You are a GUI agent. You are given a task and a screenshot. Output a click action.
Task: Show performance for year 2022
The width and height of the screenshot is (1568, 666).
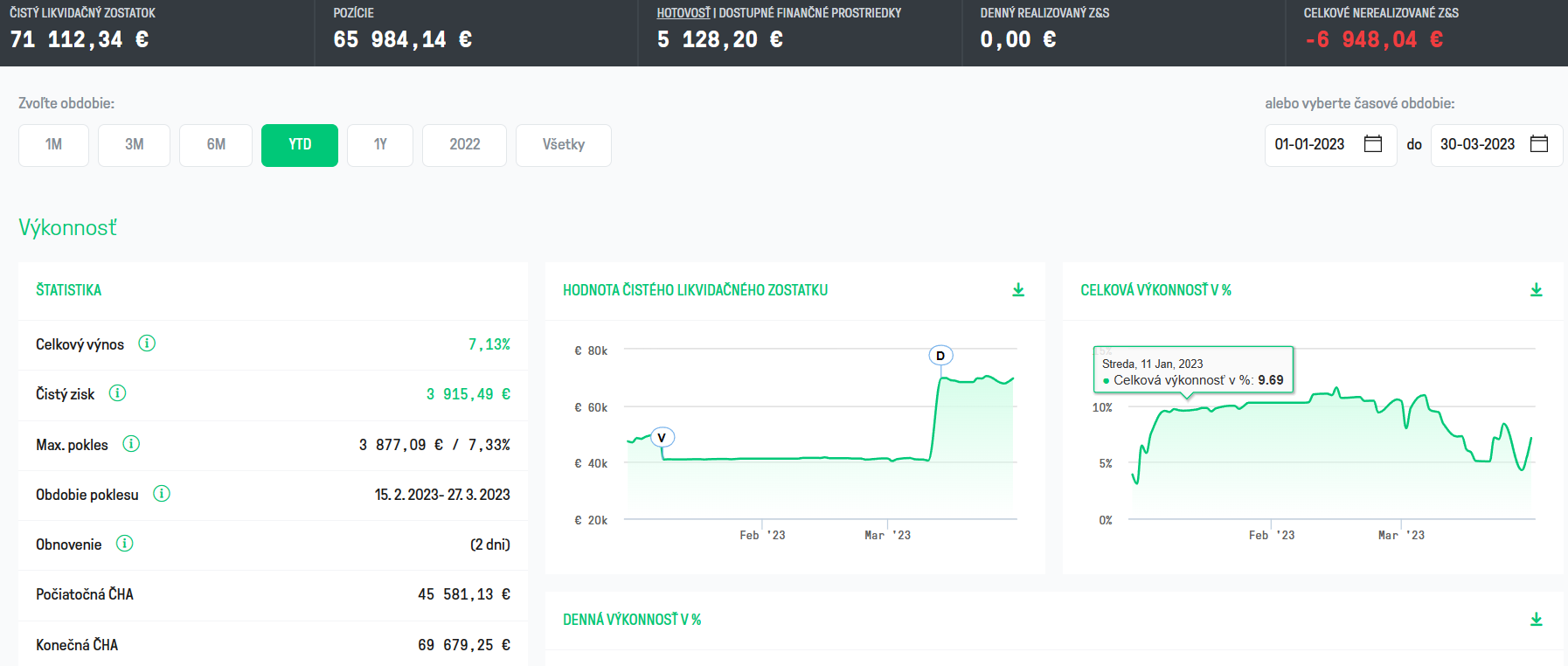tap(464, 145)
